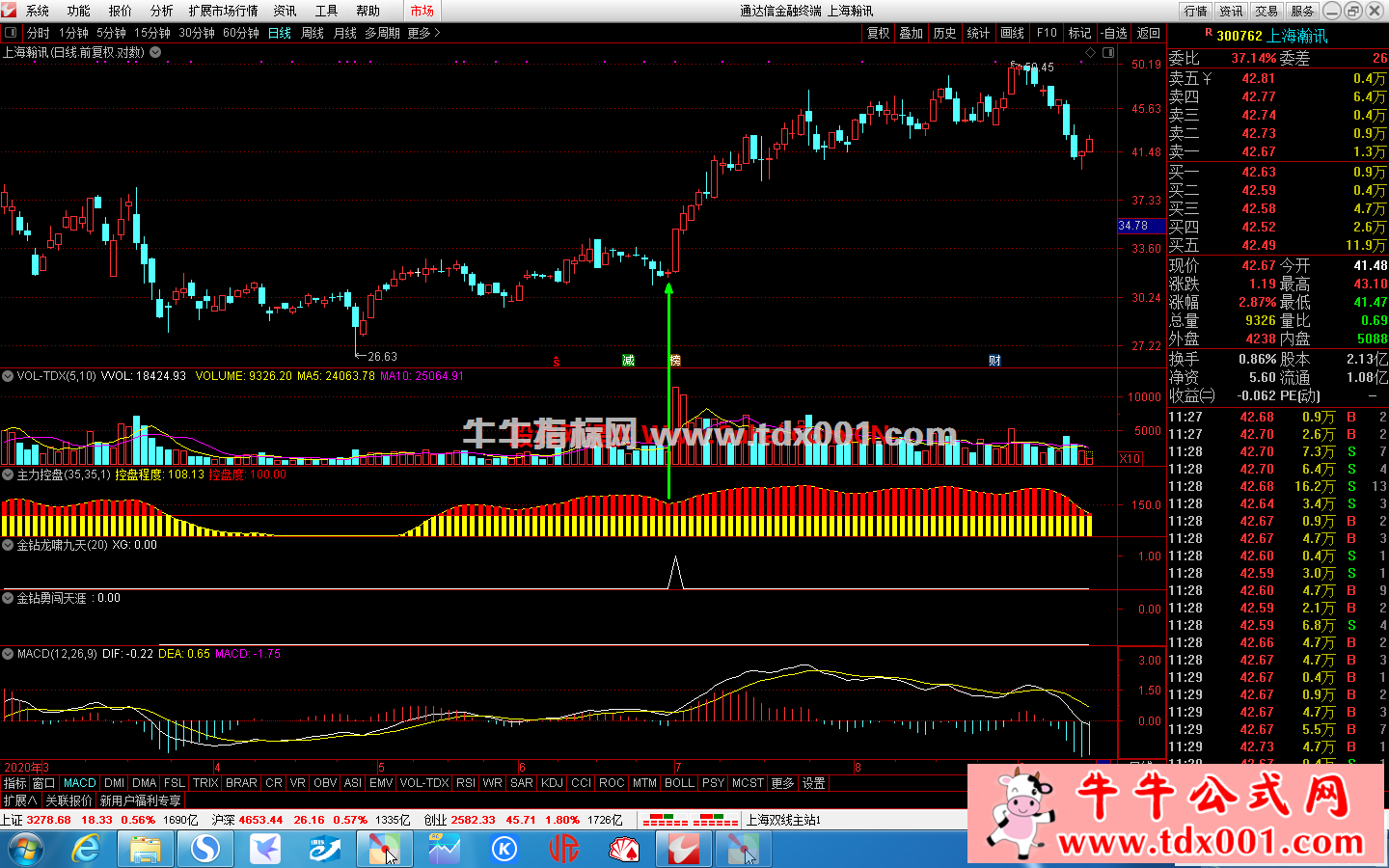Switch to 60分钟 chart period
Viewport: 1389px width, 868px height.
(241, 33)
